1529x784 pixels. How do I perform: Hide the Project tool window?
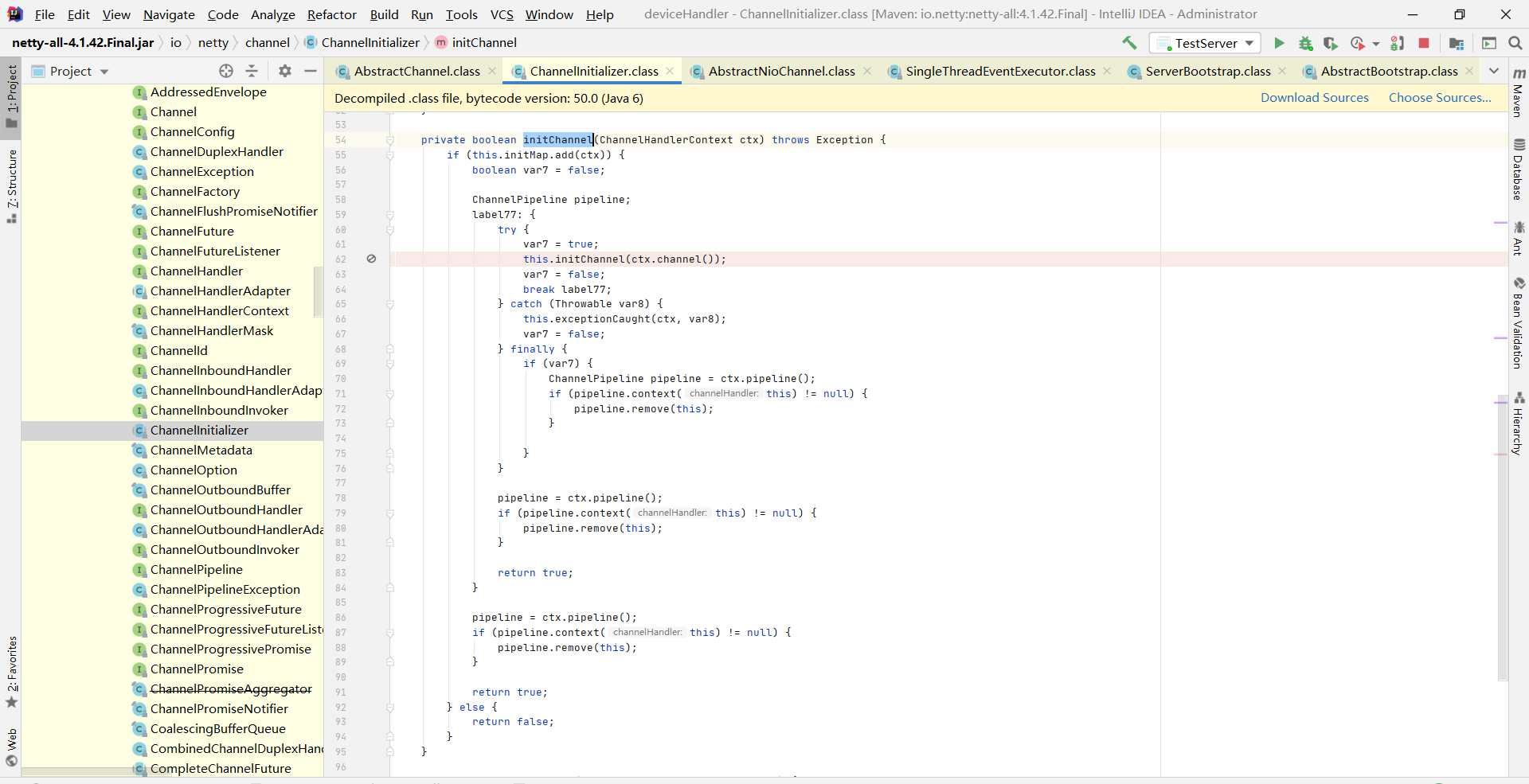tap(311, 71)
